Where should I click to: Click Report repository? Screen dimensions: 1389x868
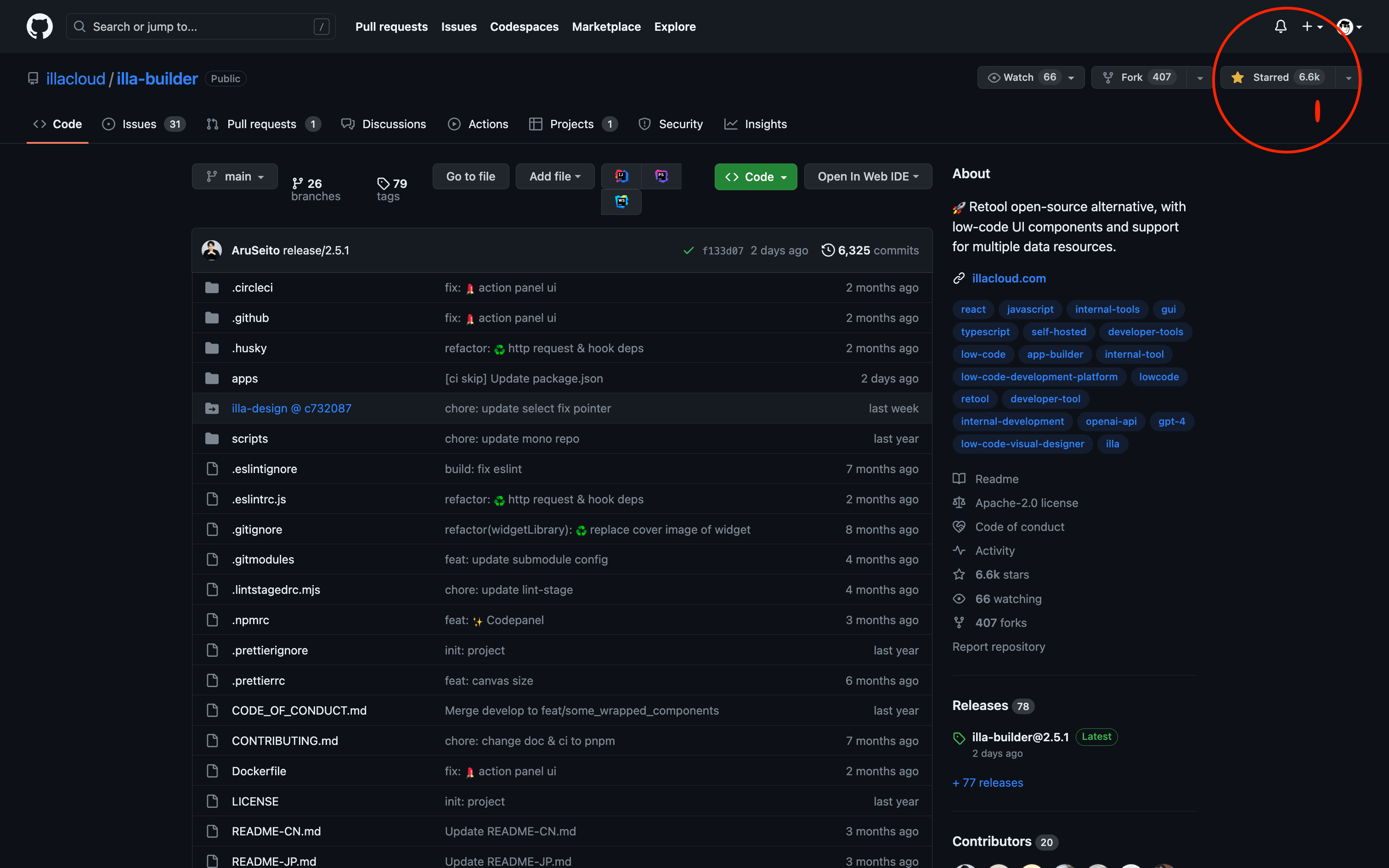point(999,647)
